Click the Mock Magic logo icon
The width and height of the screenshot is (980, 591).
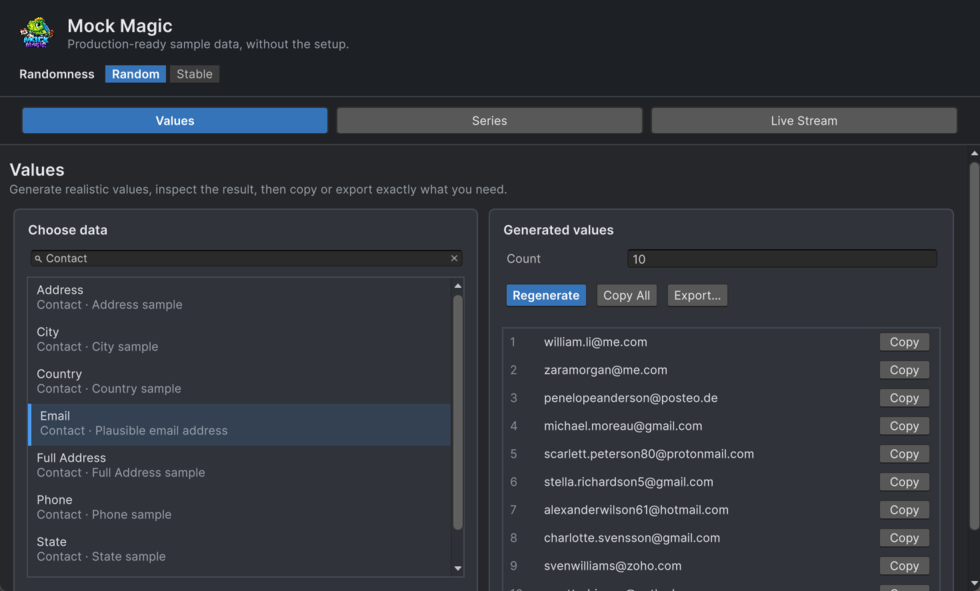(x=36, y=33)
